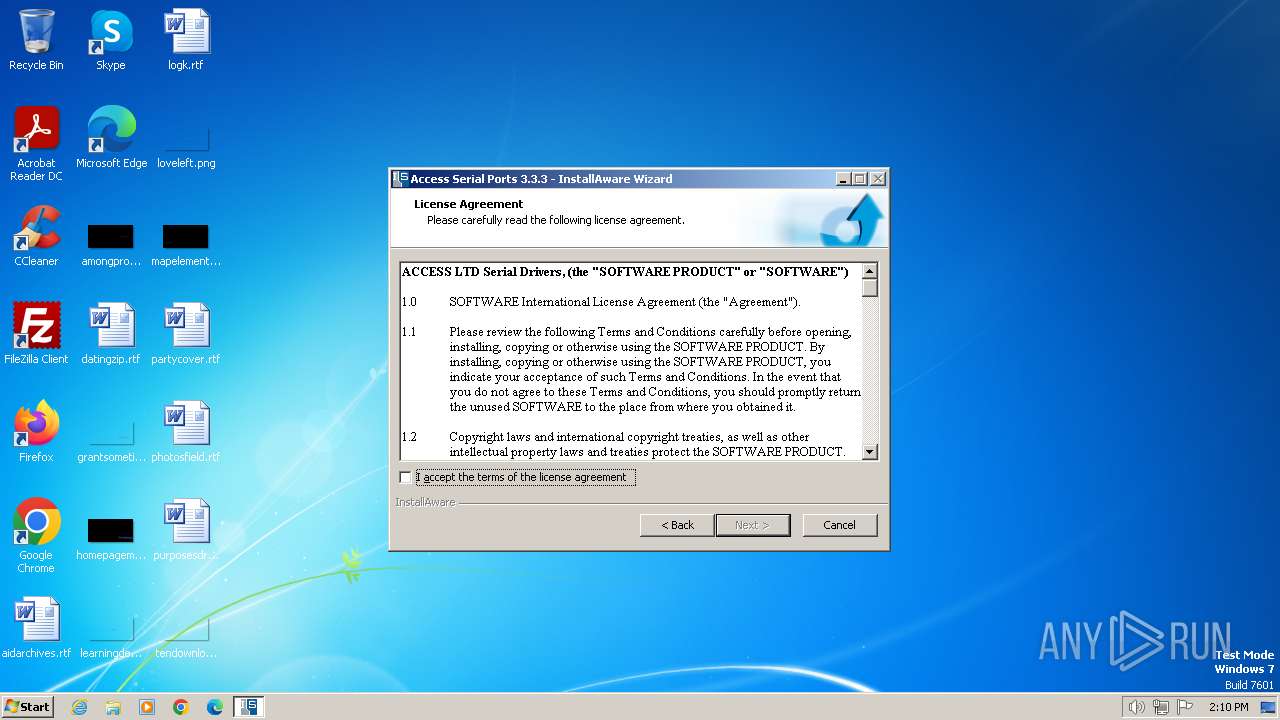Viewport: 1280px width, 720px height.
Task: Open Edge from the taskbar
Action: (215, 707)
